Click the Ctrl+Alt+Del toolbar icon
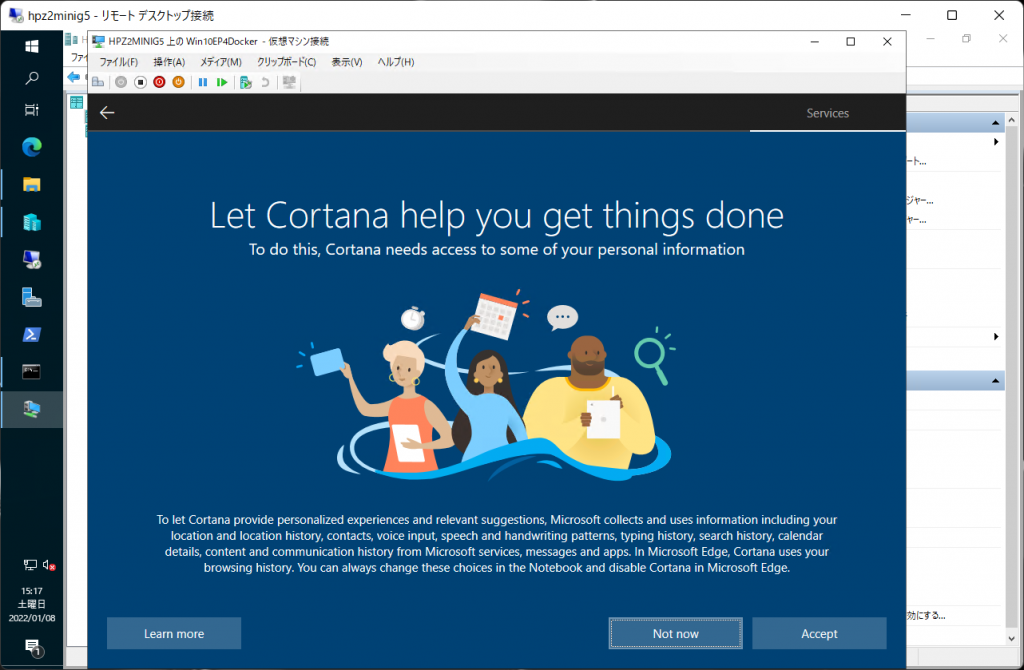 pos(98,82)
